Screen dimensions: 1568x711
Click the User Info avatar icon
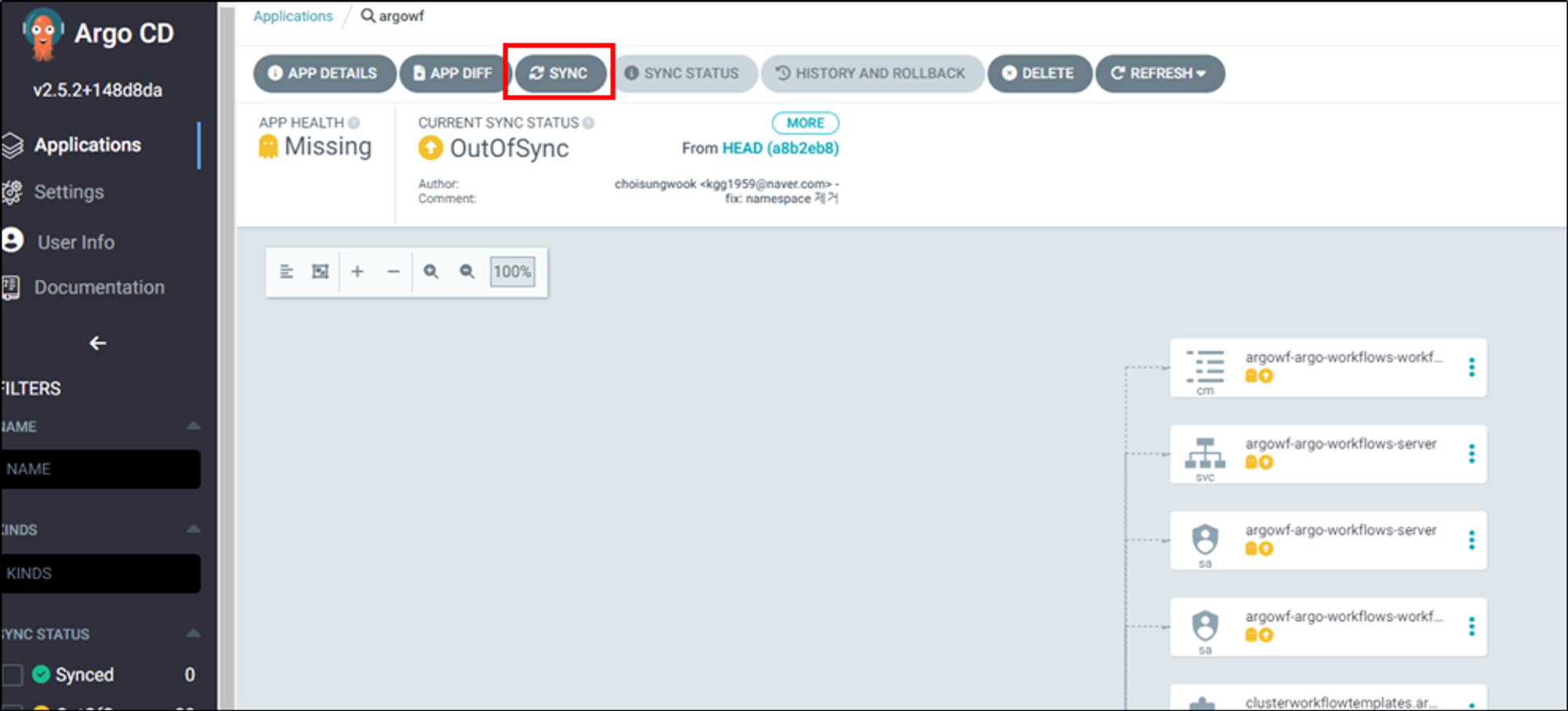click(x=13, y=240)
